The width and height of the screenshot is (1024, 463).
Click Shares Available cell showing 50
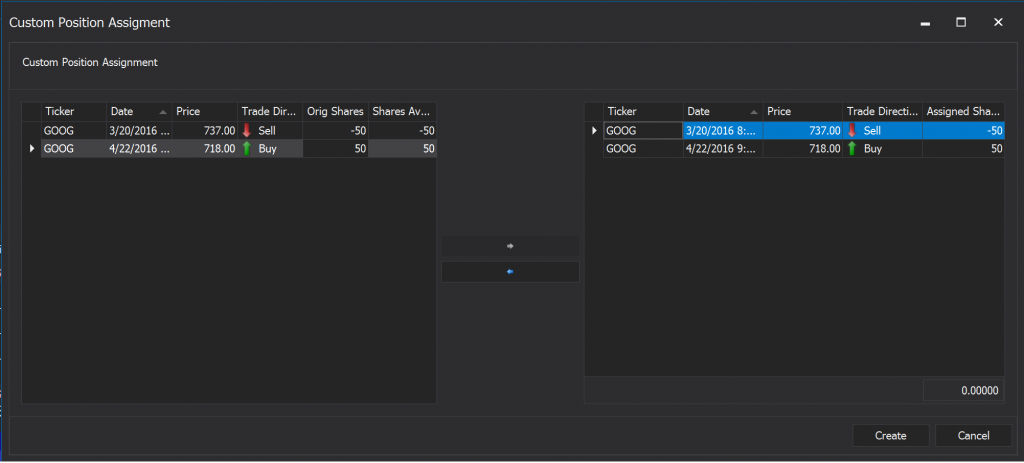pos(402,149)
